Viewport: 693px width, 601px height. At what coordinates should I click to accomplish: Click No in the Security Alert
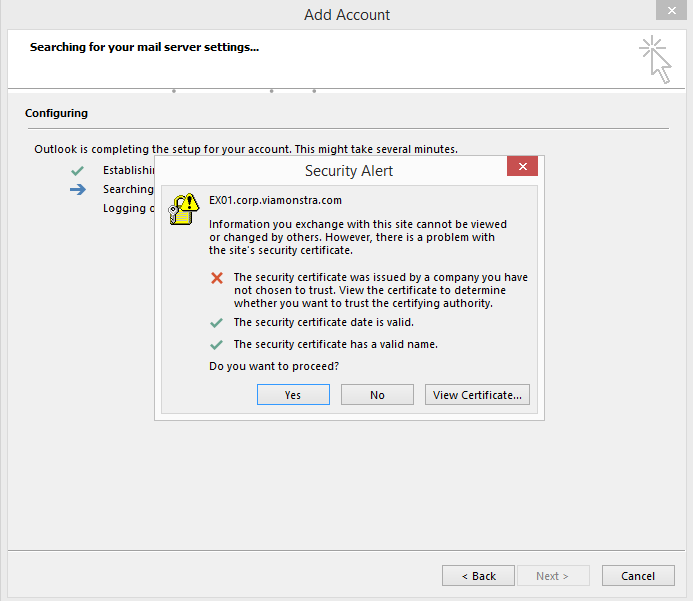(x=377, y=395)
